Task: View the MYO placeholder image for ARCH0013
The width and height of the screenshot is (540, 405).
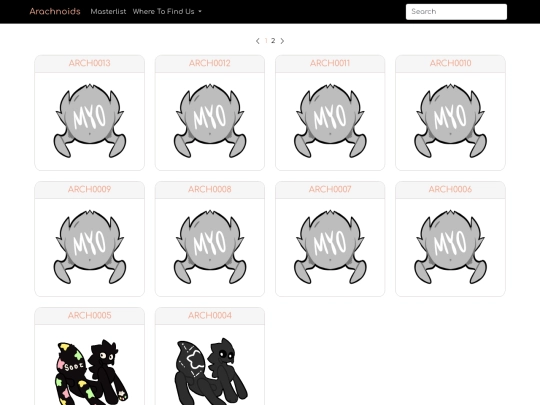Action: 90,121
